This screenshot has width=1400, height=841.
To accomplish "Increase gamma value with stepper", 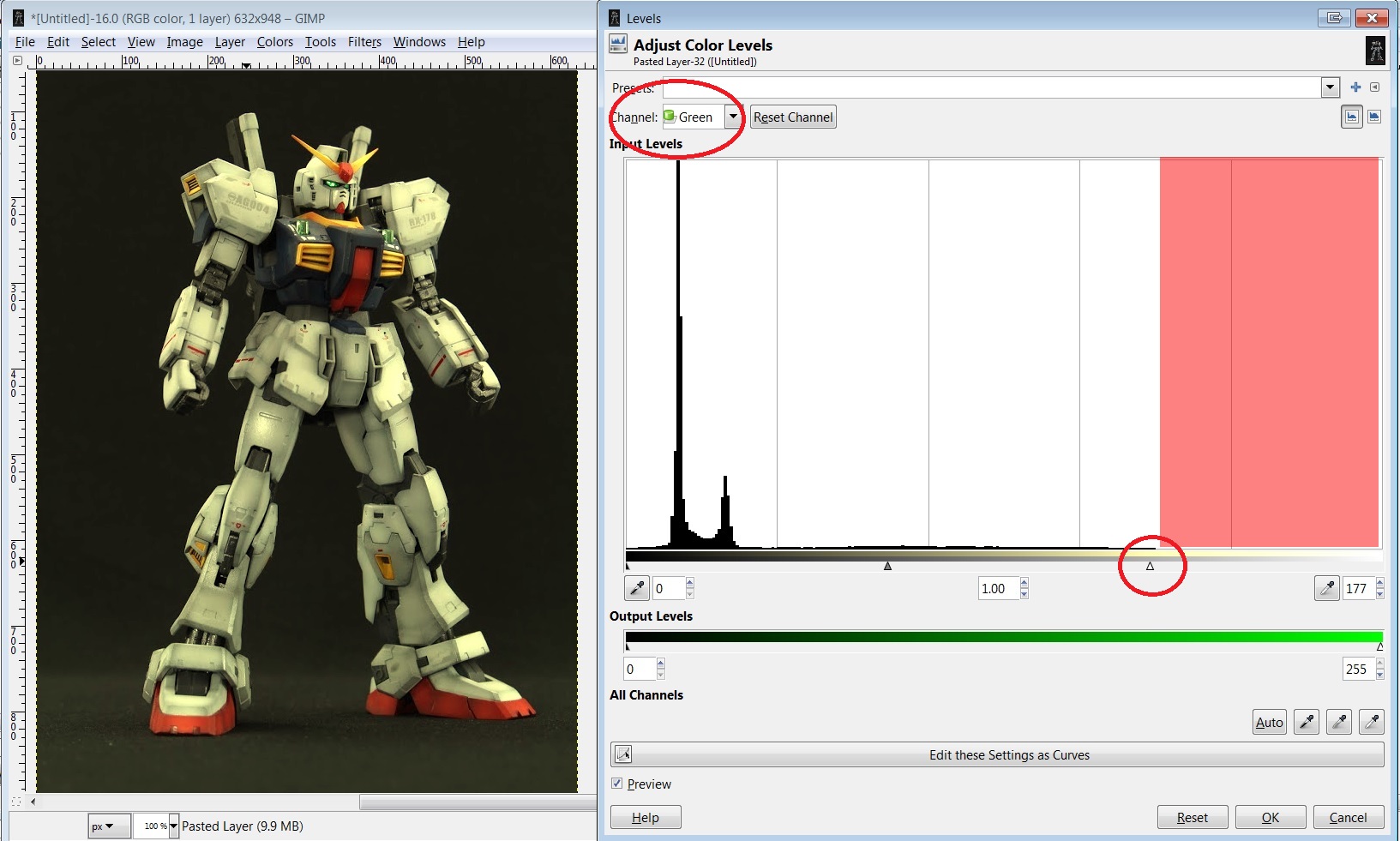I will [x=1024, y=583].
